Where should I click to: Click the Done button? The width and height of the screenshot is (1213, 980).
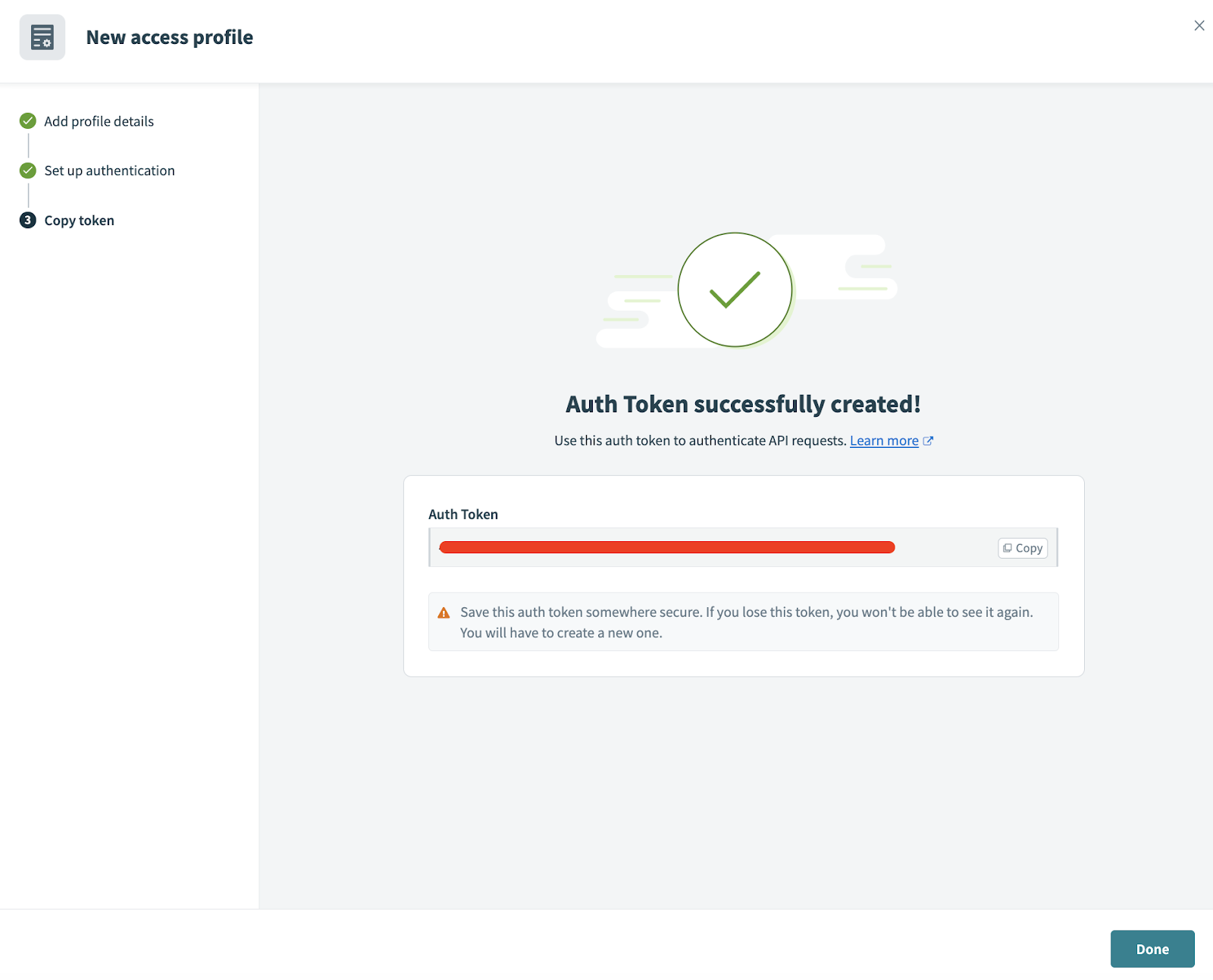pyautogui.click(x=1152, y=948)
